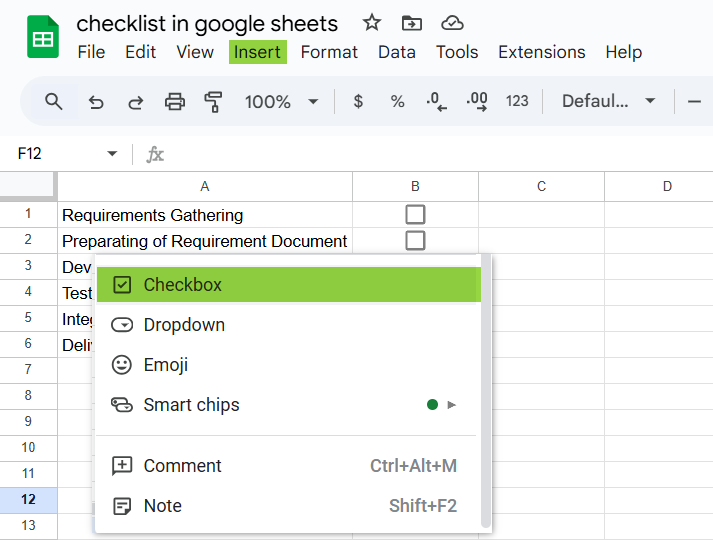Click the formula bar input area

click(x=437, y=154)
